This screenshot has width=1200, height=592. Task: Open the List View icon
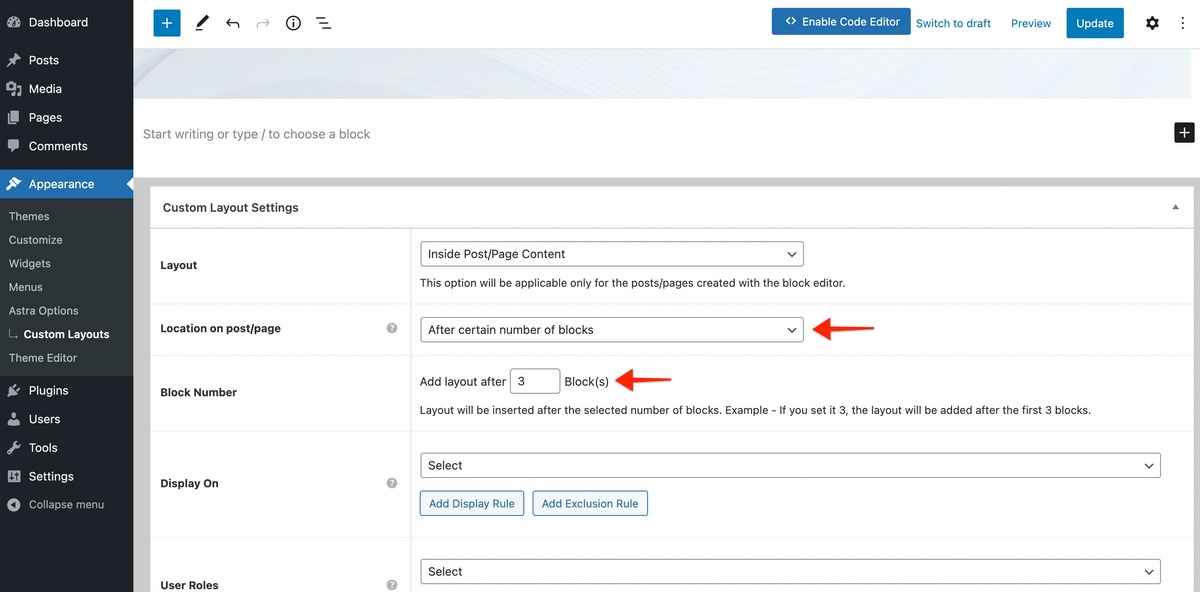click(x=323, y=23)
